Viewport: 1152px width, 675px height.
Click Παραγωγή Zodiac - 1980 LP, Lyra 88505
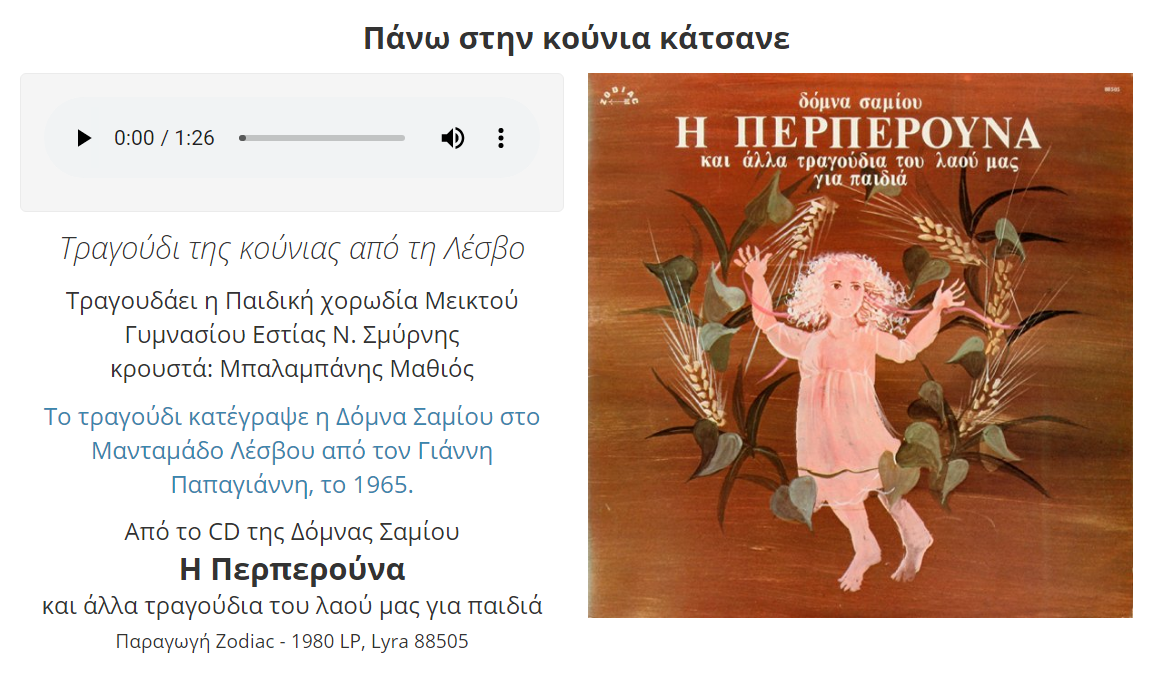click(x=292, y=641)
